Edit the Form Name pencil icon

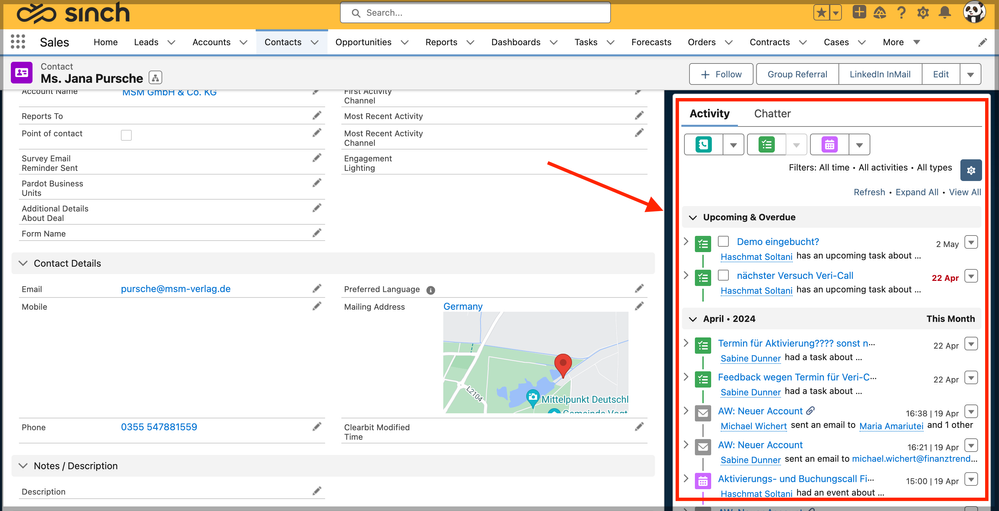click(x=317, y=233)
